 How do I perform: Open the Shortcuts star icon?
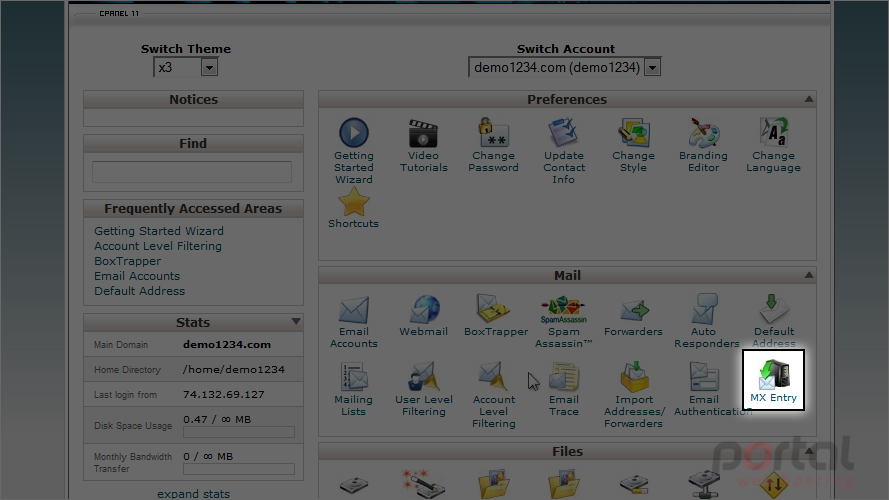coord(353,202)
